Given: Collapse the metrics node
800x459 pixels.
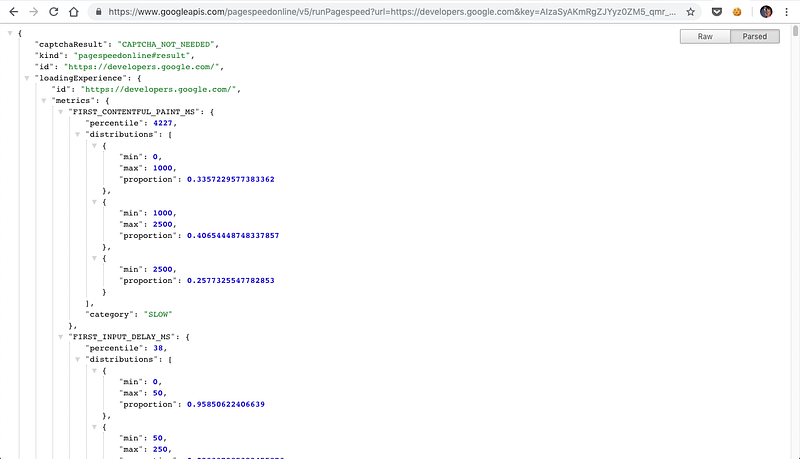Looking at the screenshot, I should pos(43,100).
